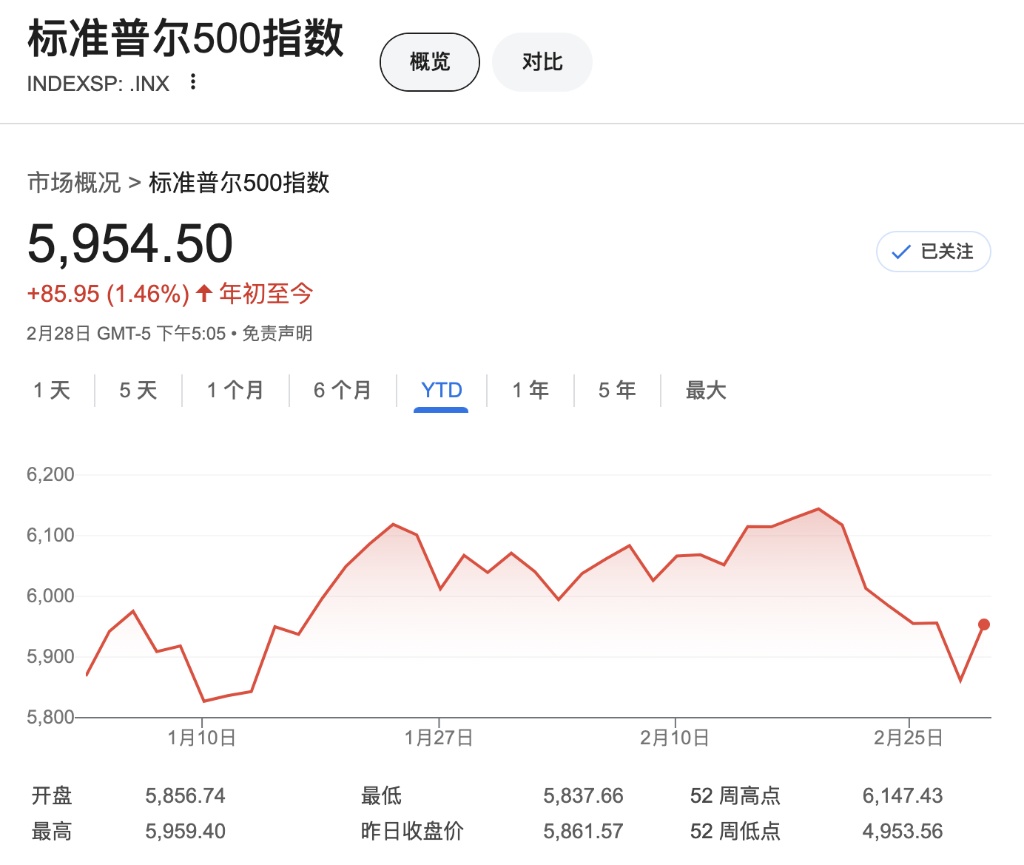1024x865 pixels.
Task: Click the 1月27日 date label on axis
Action: [438, 738]
